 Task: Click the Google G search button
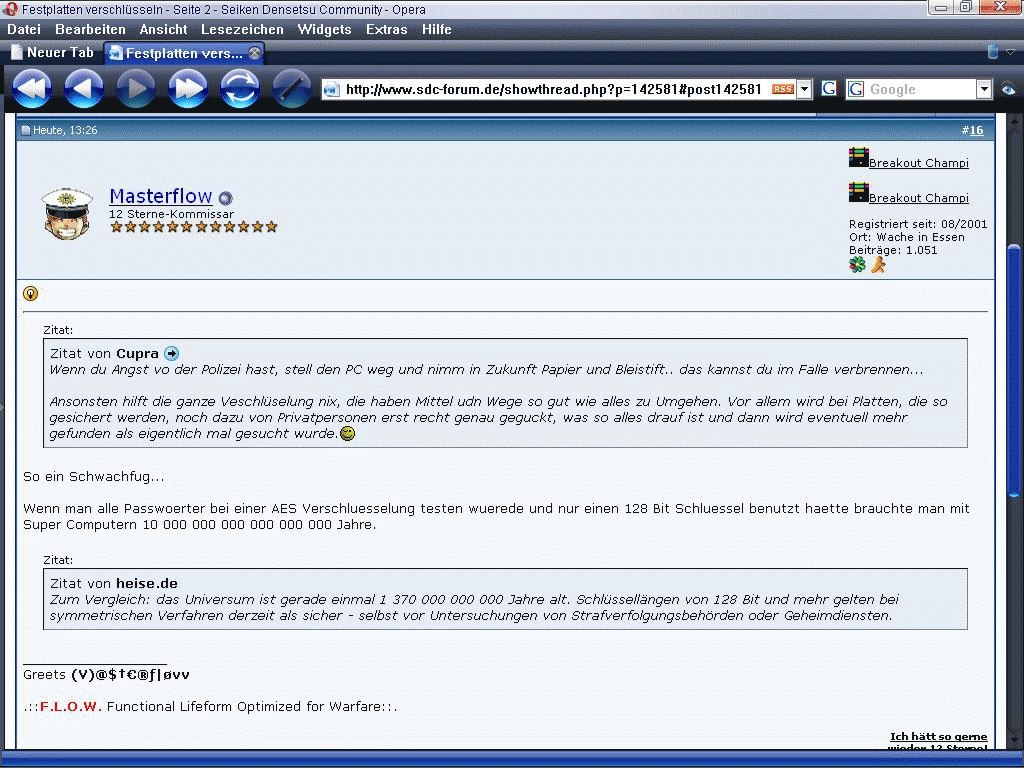(x=829, y=89)
